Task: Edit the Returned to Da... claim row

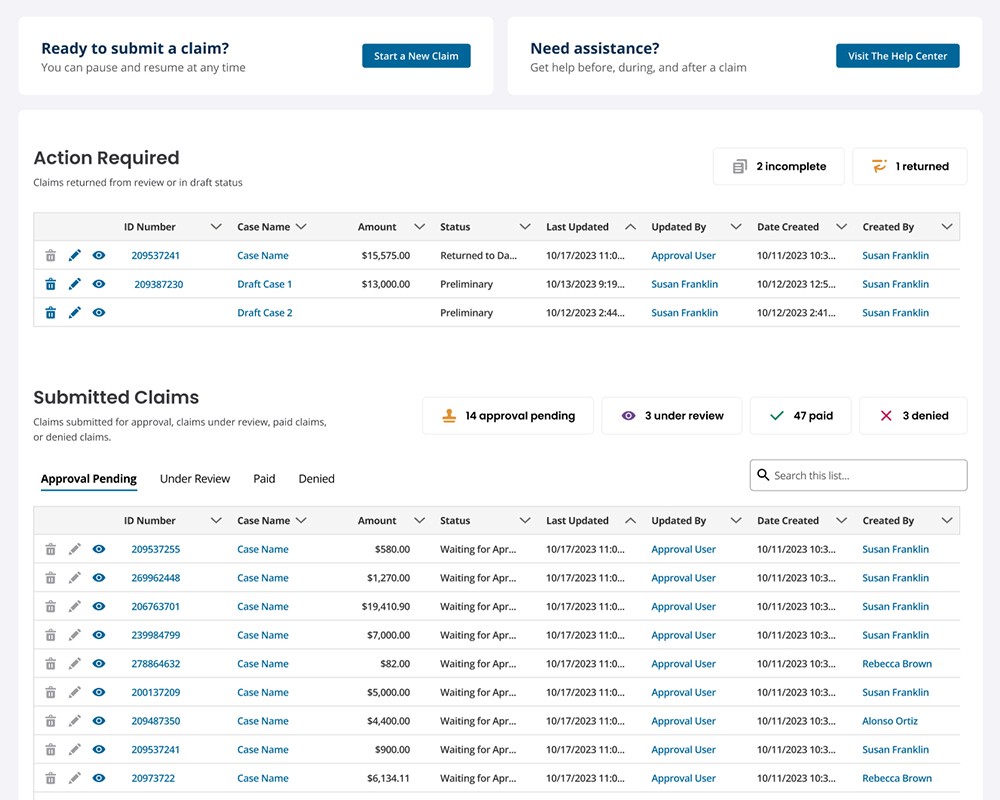Action: tap(75, 255)
